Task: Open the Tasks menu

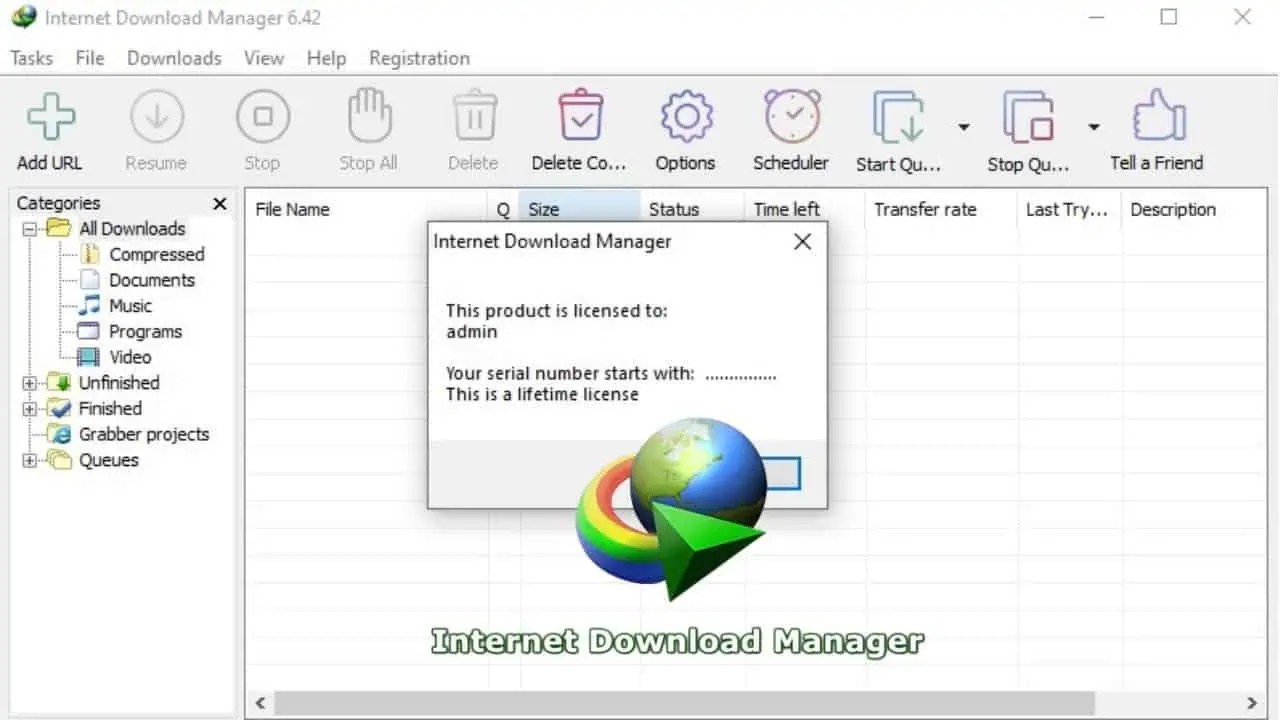Action: tap(31, 58)
